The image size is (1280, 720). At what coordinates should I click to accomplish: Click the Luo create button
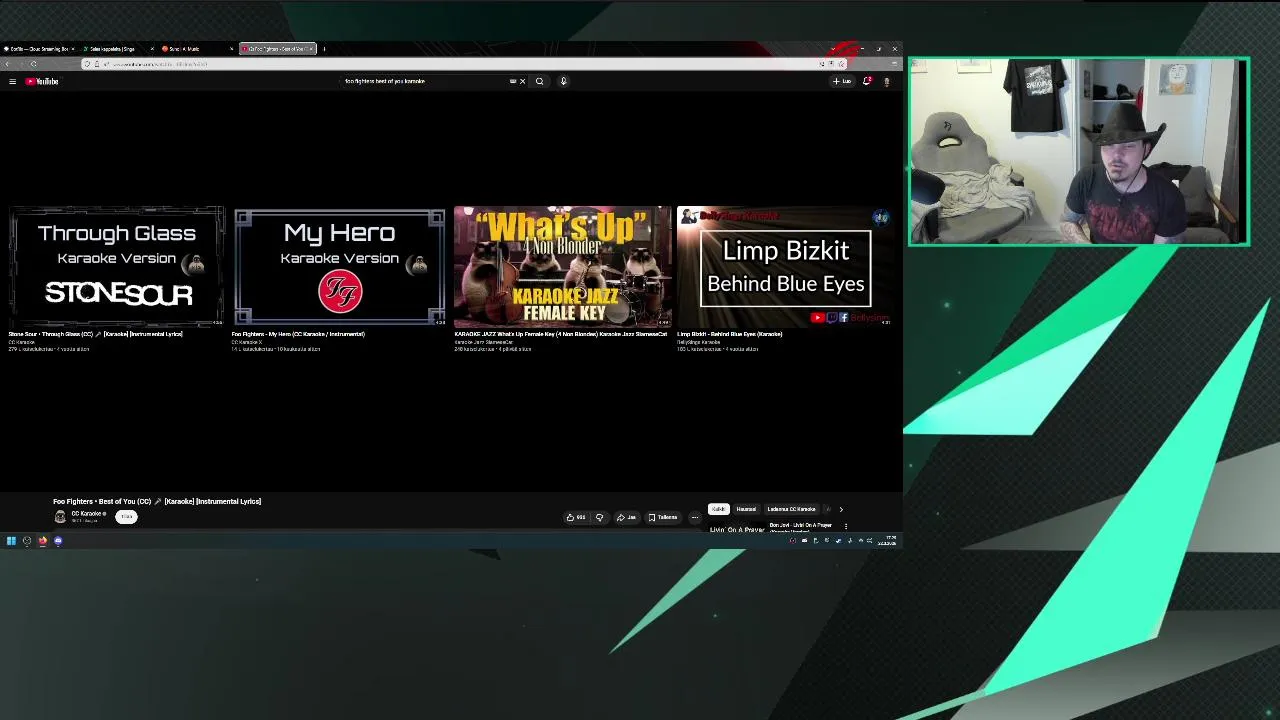click(x=842, y=81)
